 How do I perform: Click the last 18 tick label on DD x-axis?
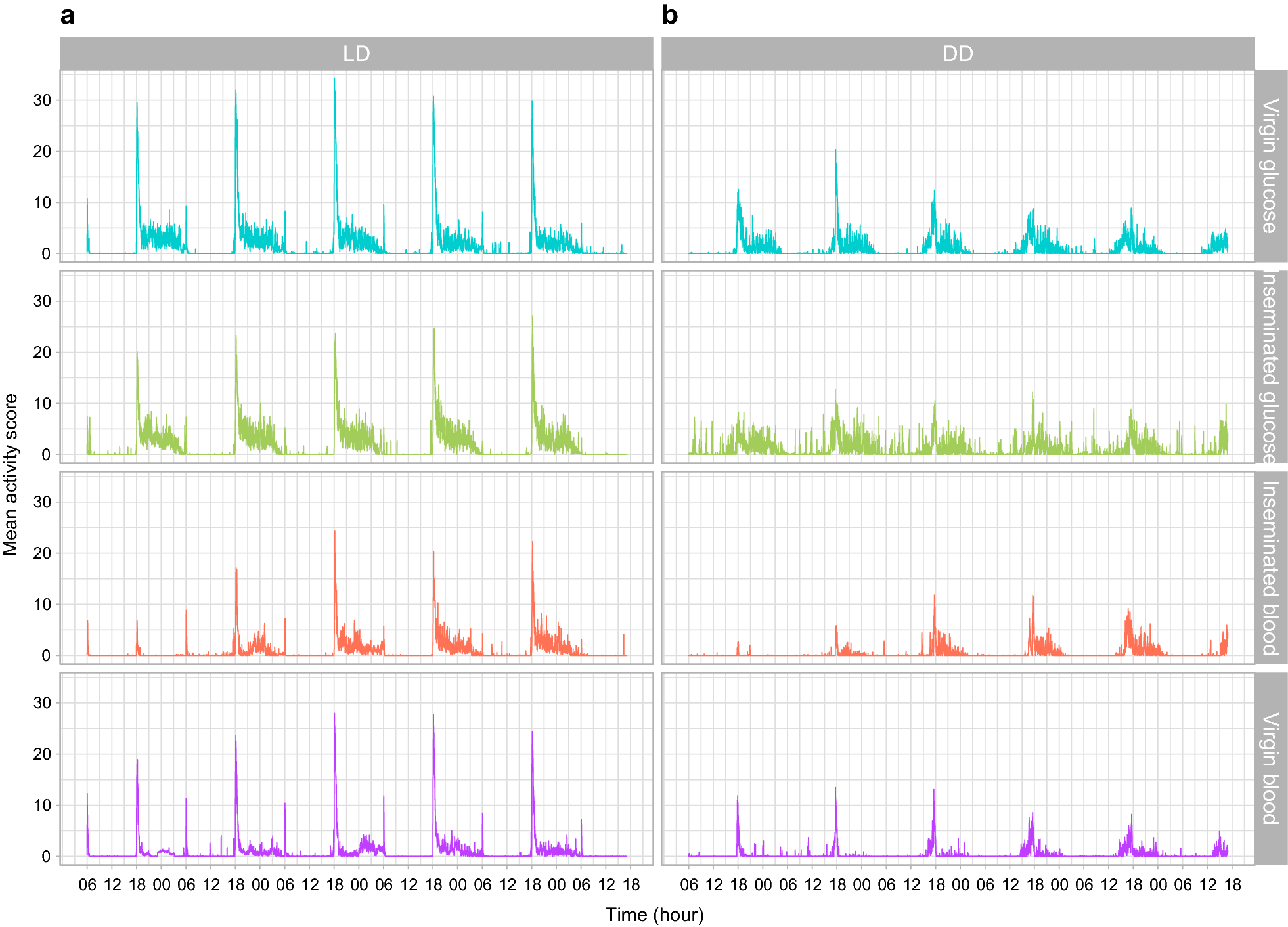(x=1233, y=885)
